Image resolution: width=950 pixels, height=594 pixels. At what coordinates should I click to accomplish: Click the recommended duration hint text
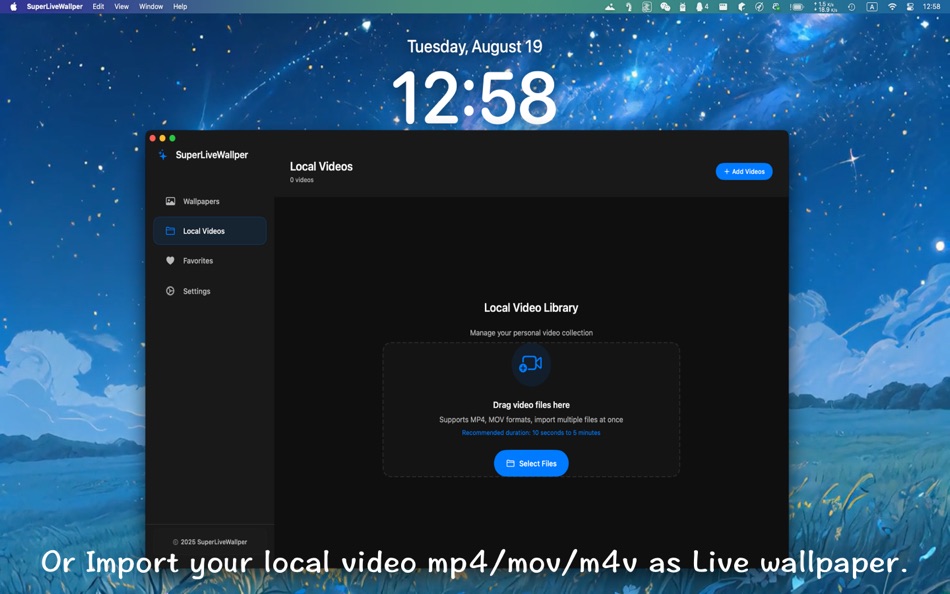(x=531, y=432)
